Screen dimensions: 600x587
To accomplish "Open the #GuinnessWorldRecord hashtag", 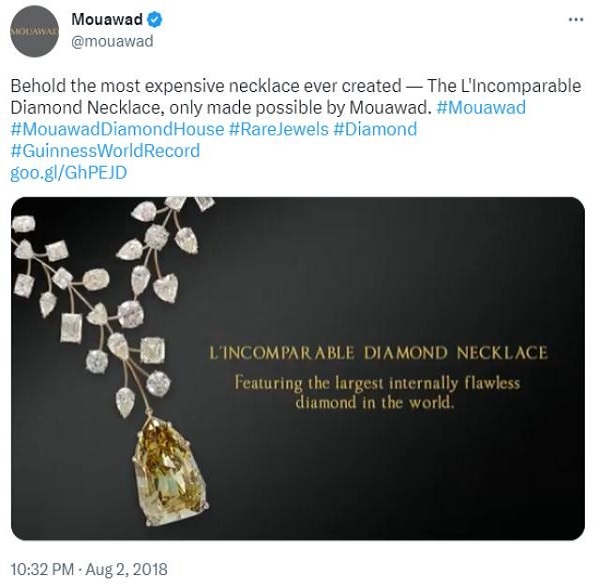I will click(105, 151).
